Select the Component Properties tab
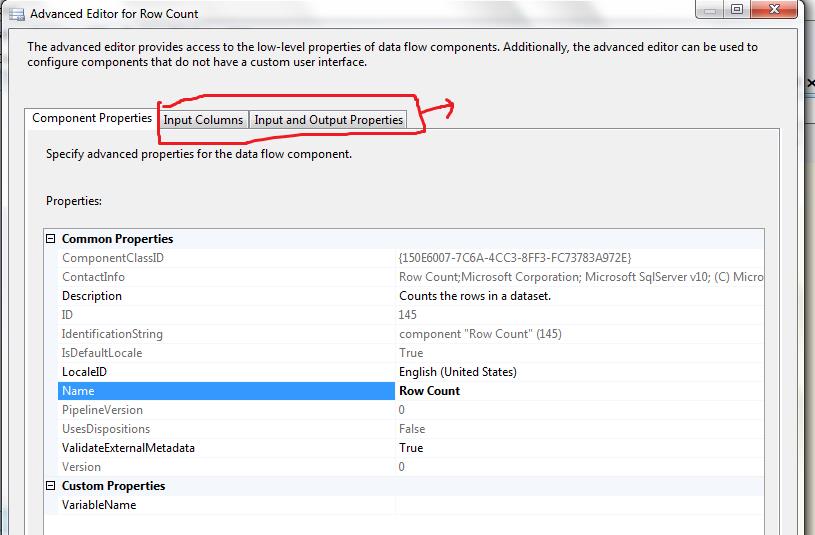Screen dimensions: 815x535 click(92, 118)
